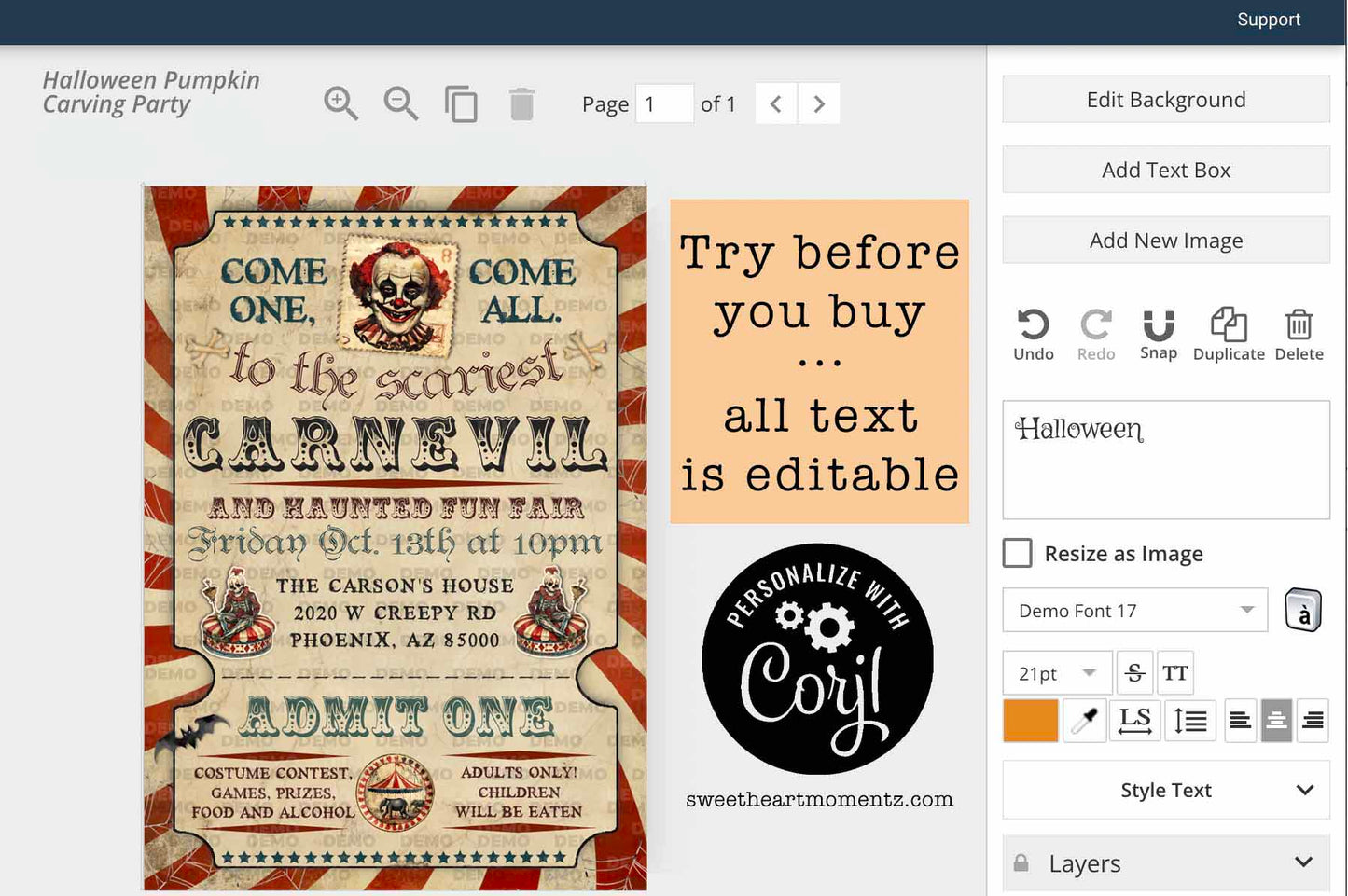Duplicate the selected element
Image resolution: width=1348 pixels, height=896 pixels.
click(1229, 325)
